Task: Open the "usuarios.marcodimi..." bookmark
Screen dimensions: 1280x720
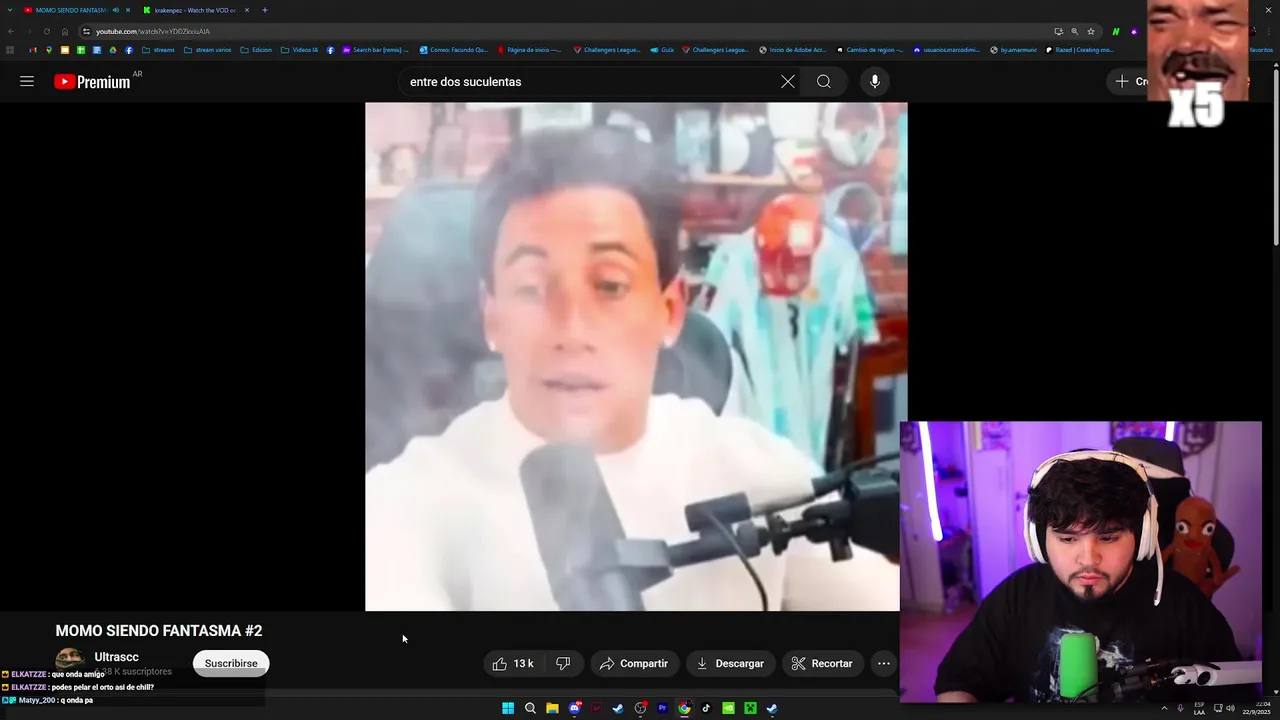Action: (946, 50)
